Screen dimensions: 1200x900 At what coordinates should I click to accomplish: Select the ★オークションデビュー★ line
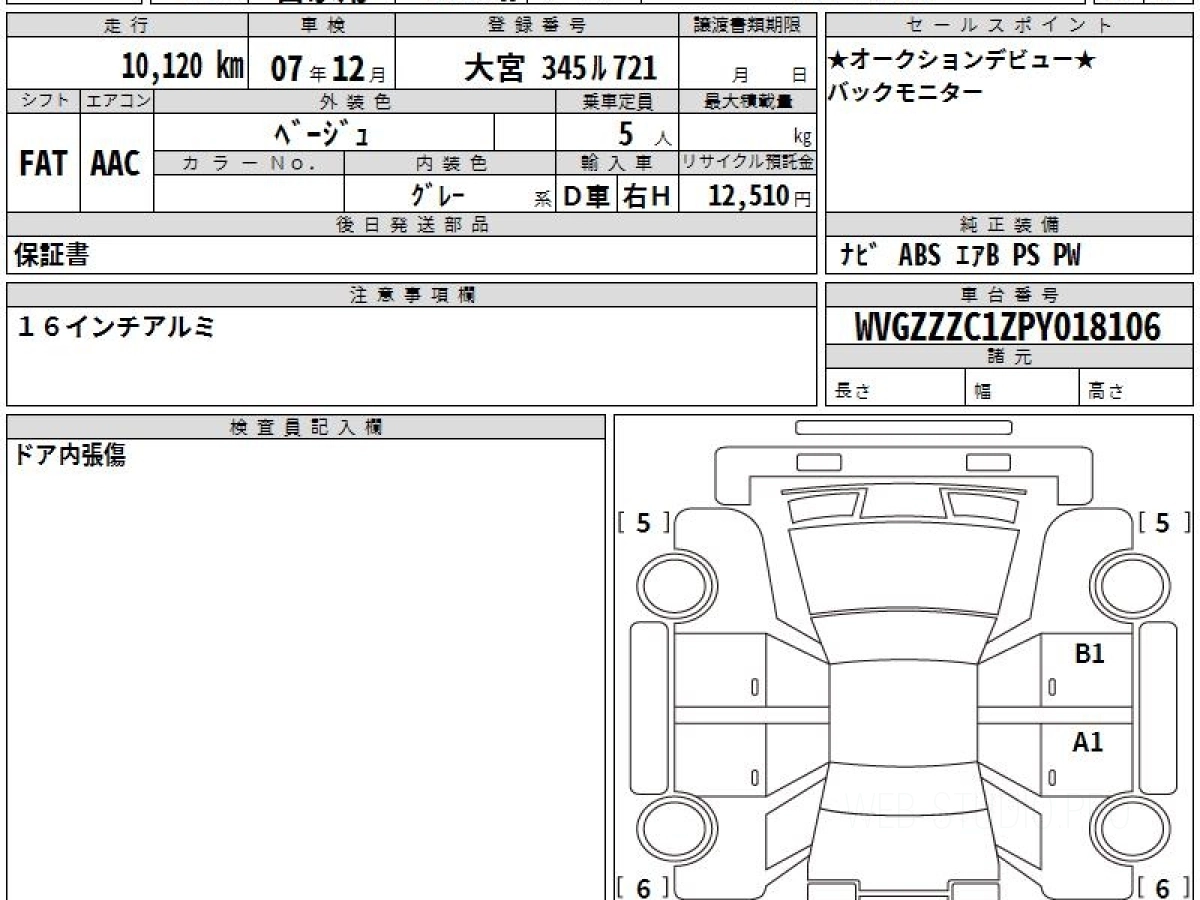click(962, 60)
